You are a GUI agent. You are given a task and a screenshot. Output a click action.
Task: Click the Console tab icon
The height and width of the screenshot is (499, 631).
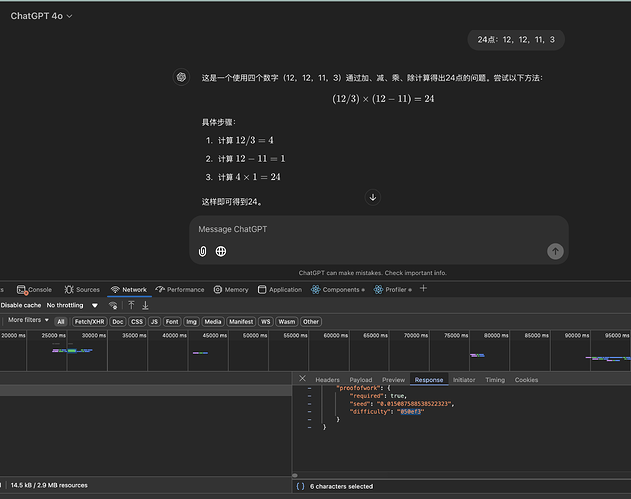(x=21, y=290)
